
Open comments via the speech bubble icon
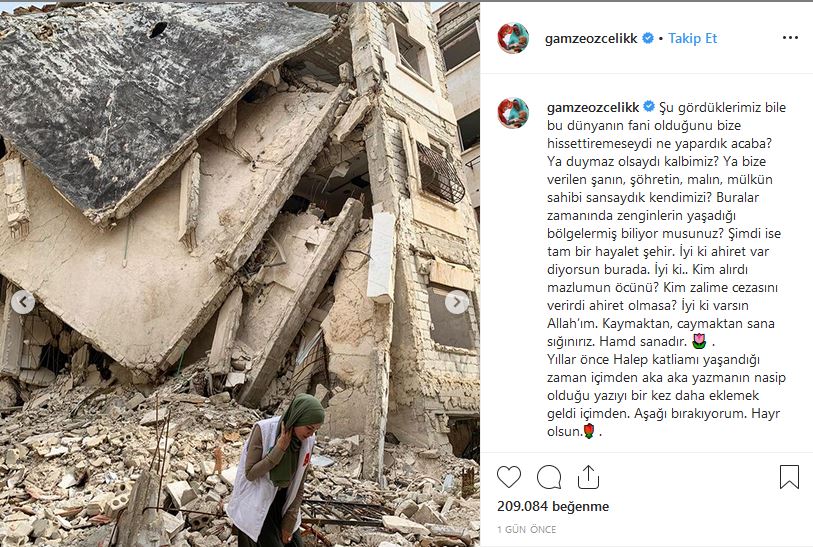549,477
